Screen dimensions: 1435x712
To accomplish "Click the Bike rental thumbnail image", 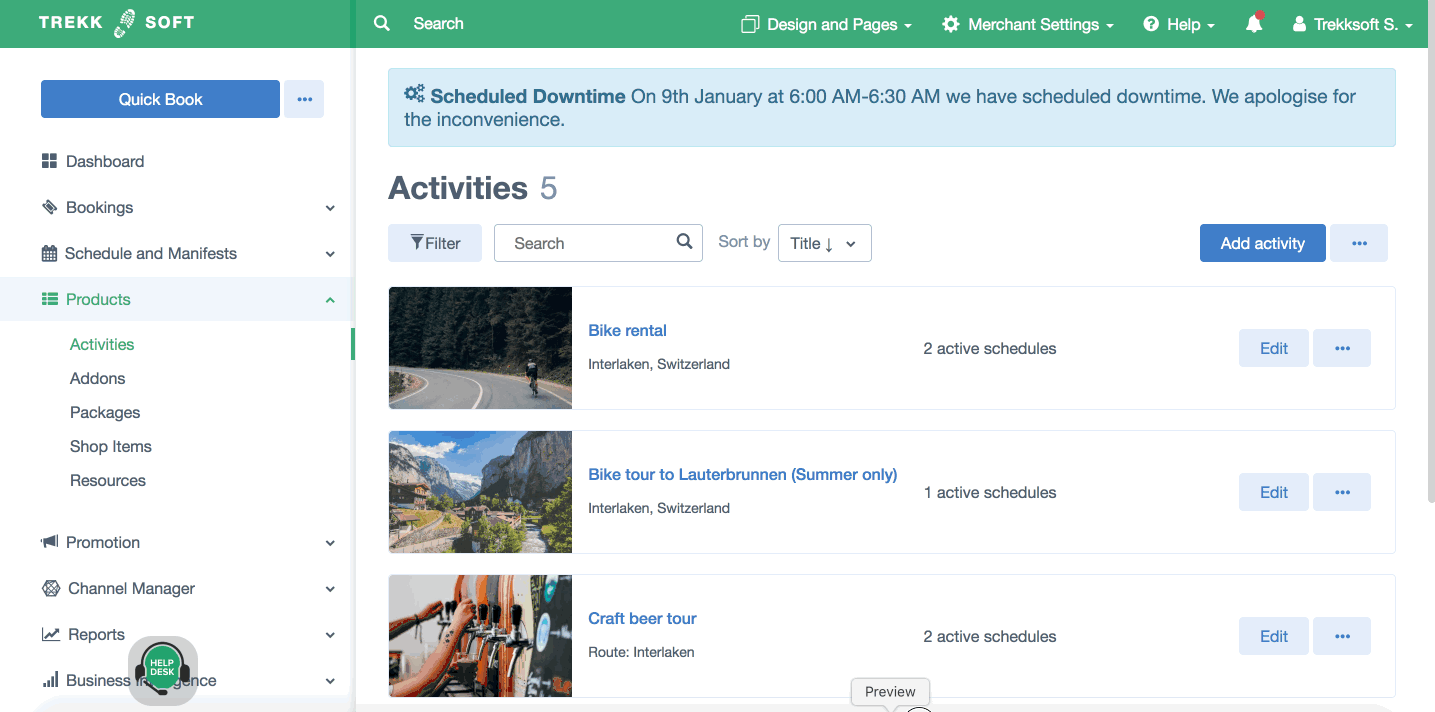I will coord(480,348).
